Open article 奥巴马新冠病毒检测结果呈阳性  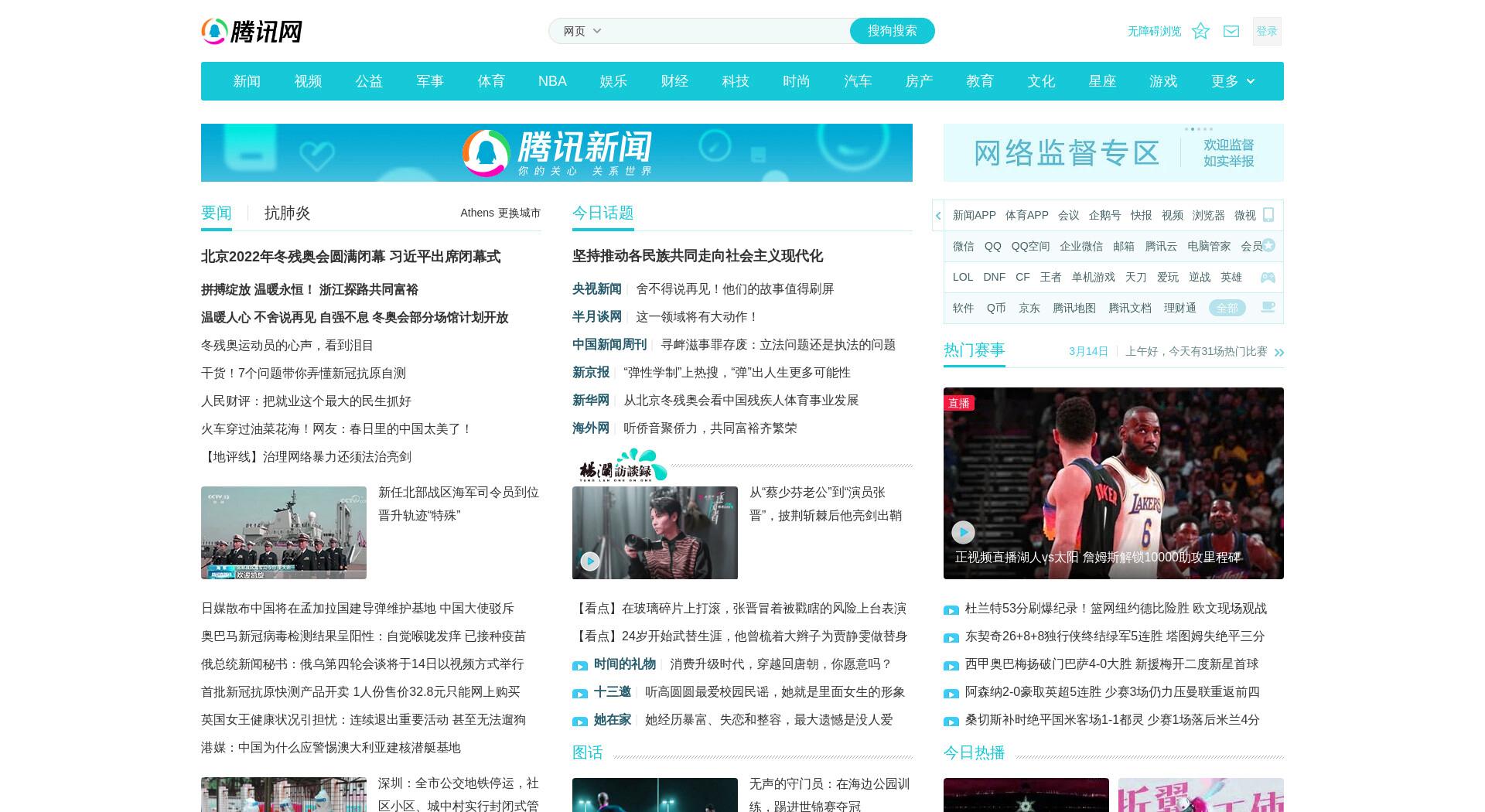(364, 636)
